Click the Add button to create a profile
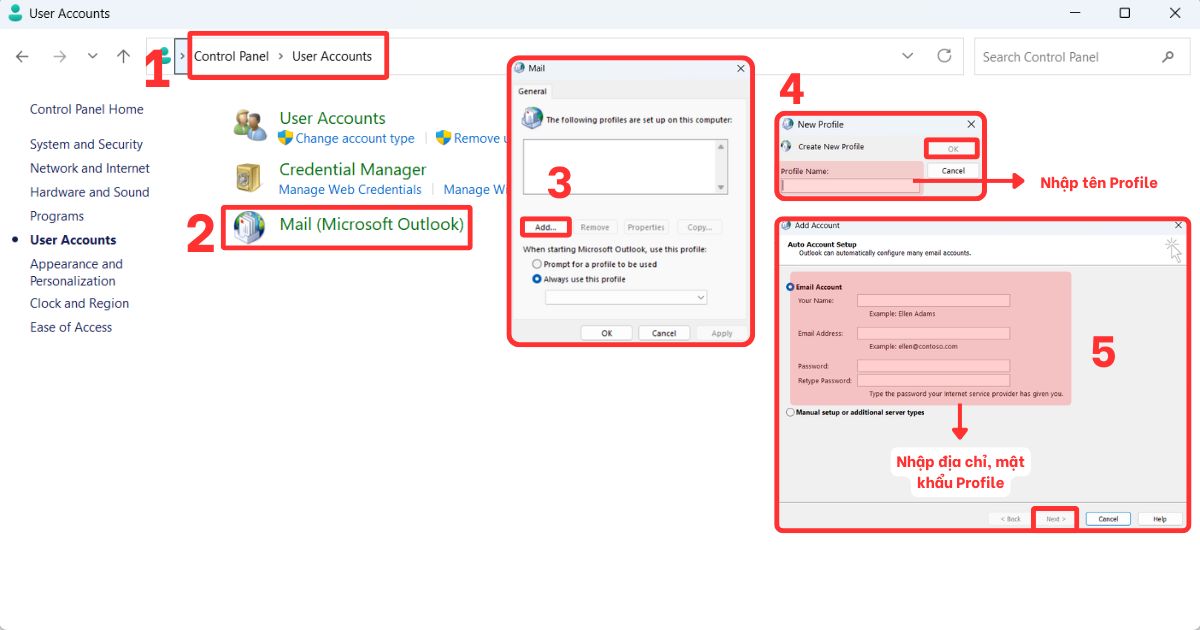The width and height of the screenshot is (1200, 630). coord(544,227)
